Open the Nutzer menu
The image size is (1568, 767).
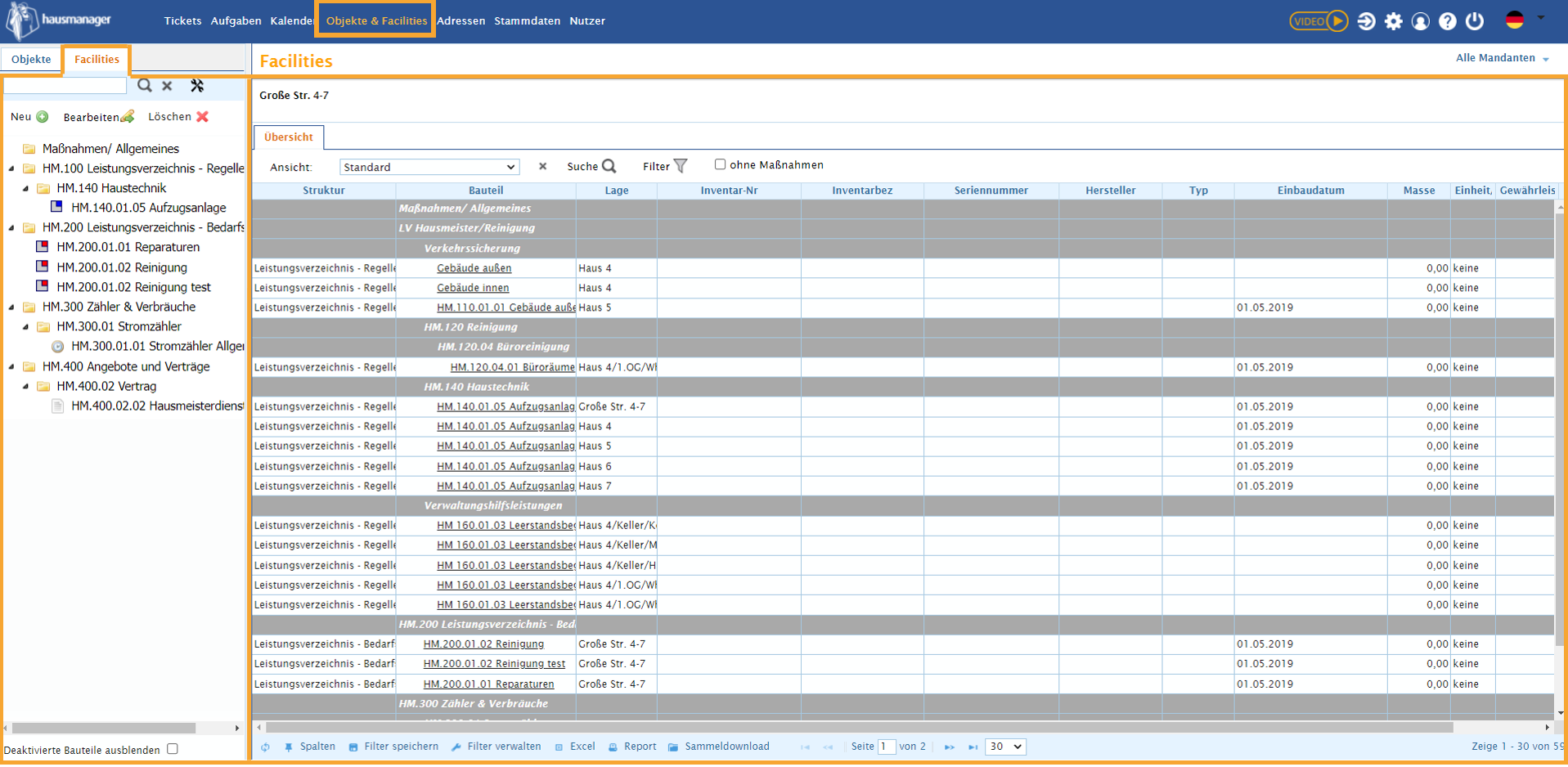click(587, 21)
